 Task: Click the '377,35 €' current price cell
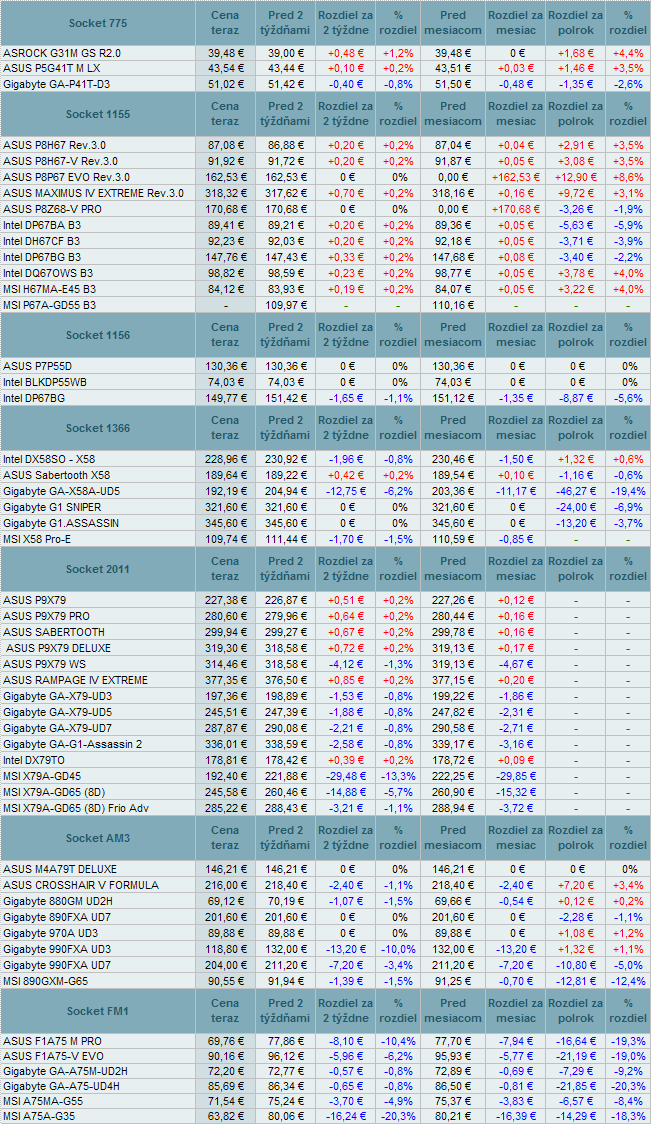(225, 680)
